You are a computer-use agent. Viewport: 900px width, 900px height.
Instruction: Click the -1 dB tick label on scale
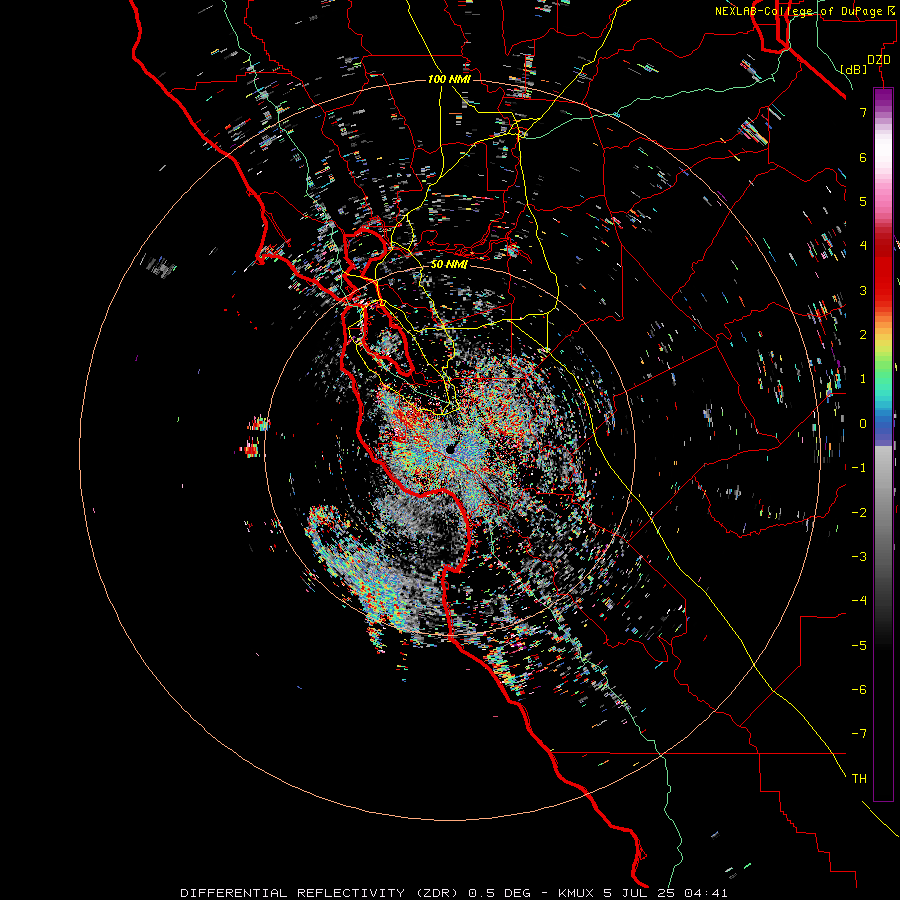pos(859,468)
